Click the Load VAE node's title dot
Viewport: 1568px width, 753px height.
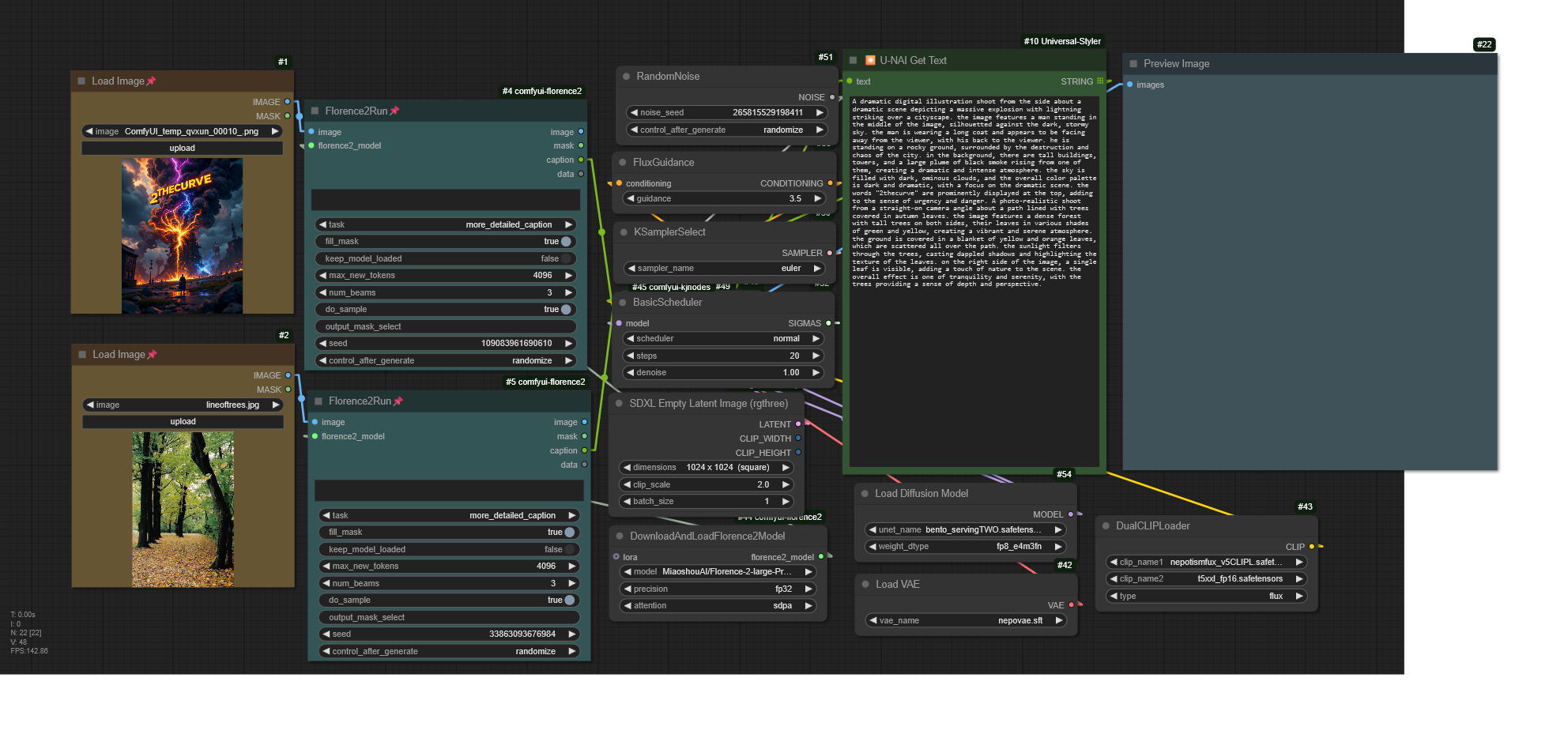865,585
